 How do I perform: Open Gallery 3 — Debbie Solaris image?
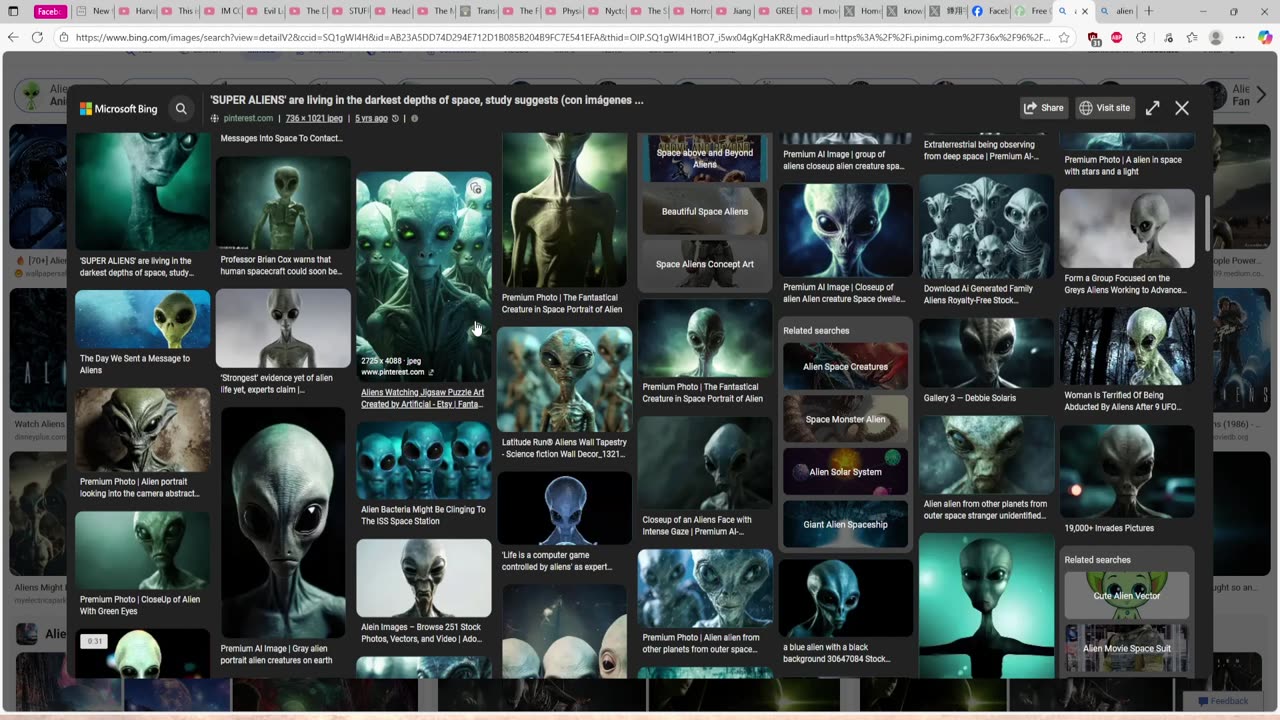point(987,354)
